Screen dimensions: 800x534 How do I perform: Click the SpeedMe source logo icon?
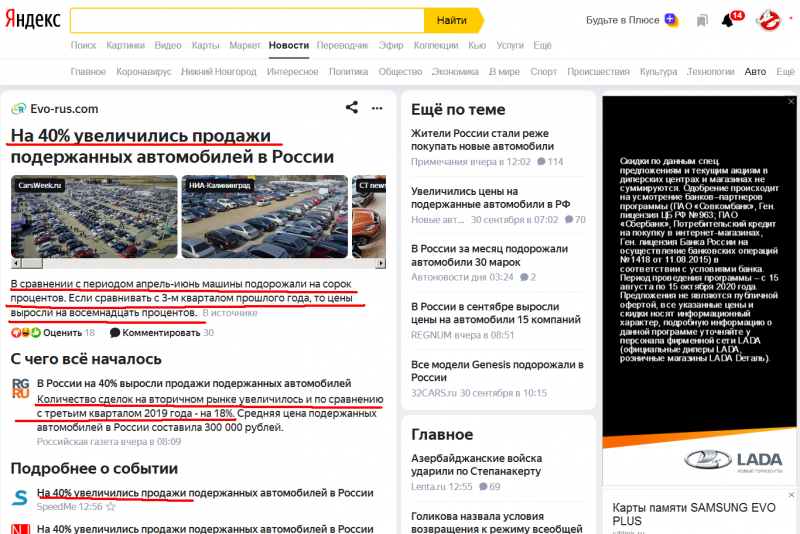20,497
